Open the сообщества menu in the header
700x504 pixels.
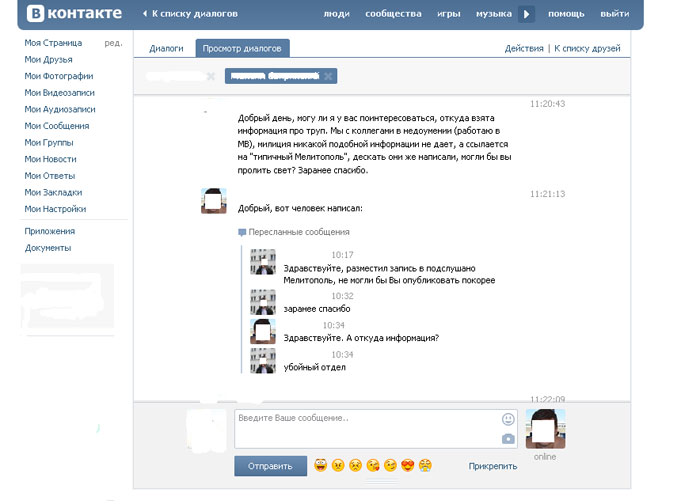tap(393, 14)
